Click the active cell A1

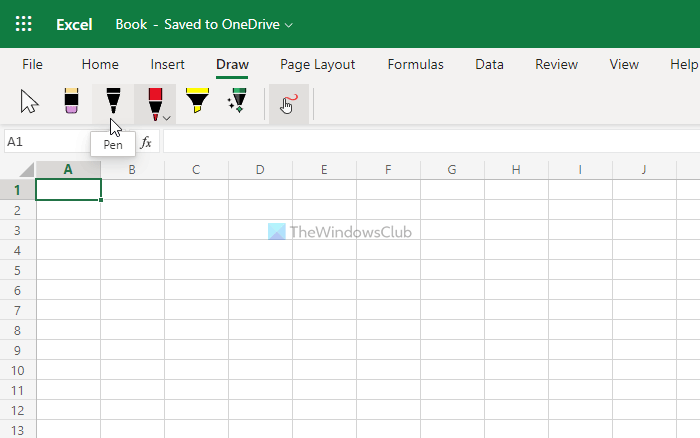tap(68, 190)
